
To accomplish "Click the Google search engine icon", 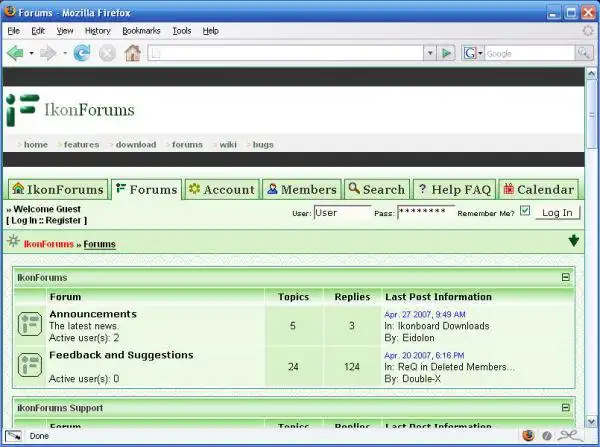I will [x=470, y=53].
